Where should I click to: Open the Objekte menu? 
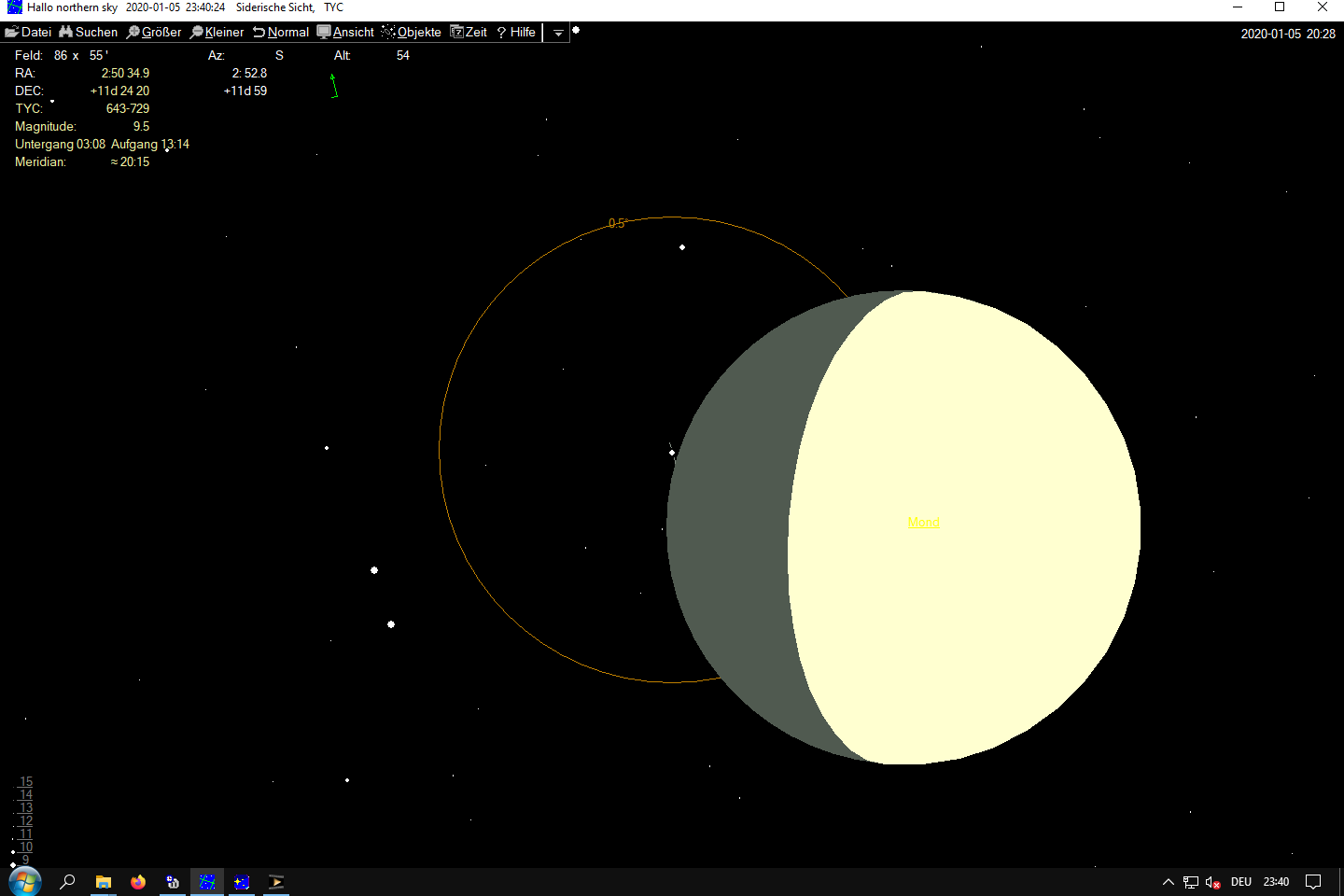pos(412,32)
